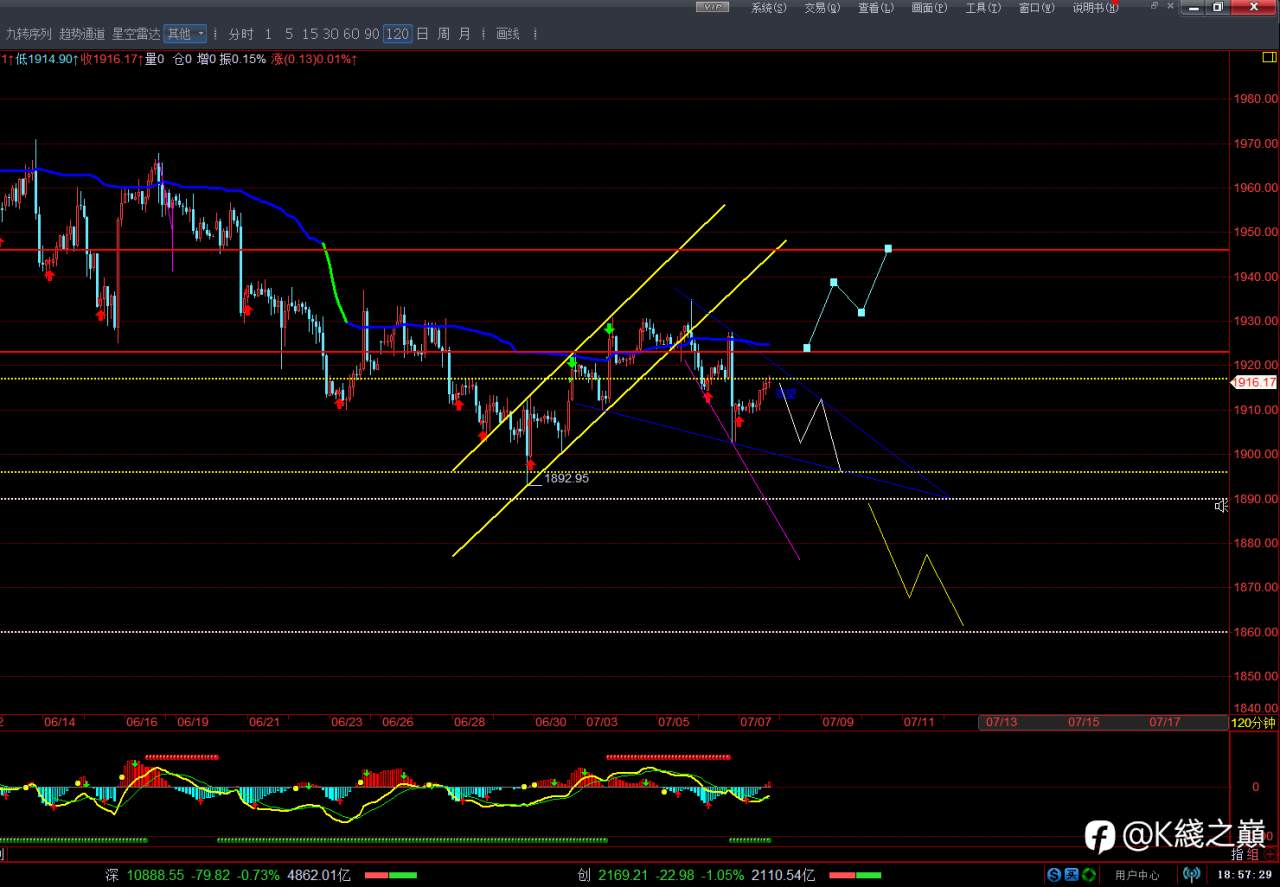Click the small restore inner window icon
Screen dimensions: 1280x887
coord(1154,6)
